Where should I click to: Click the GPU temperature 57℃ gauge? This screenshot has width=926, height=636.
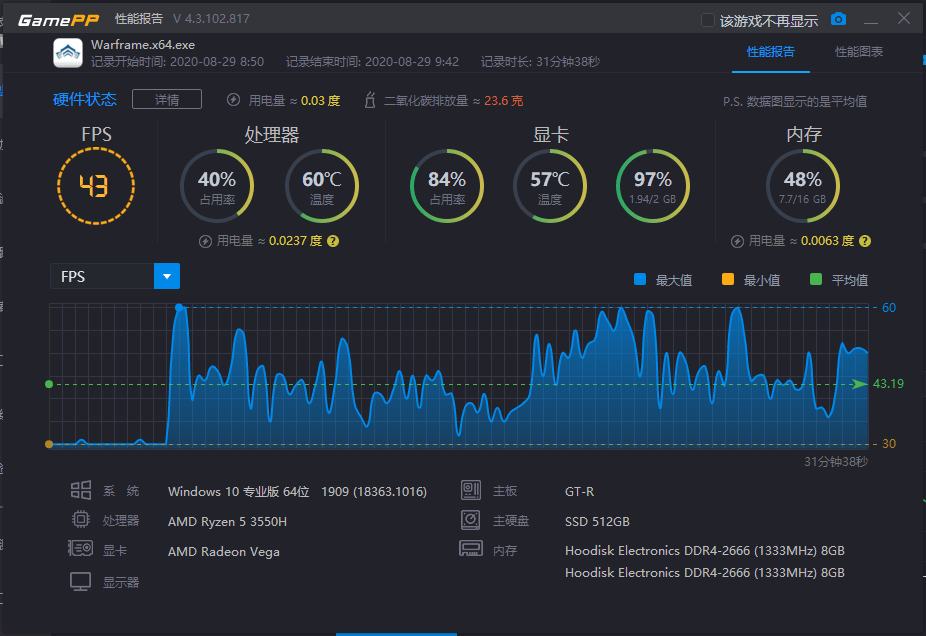550,186
